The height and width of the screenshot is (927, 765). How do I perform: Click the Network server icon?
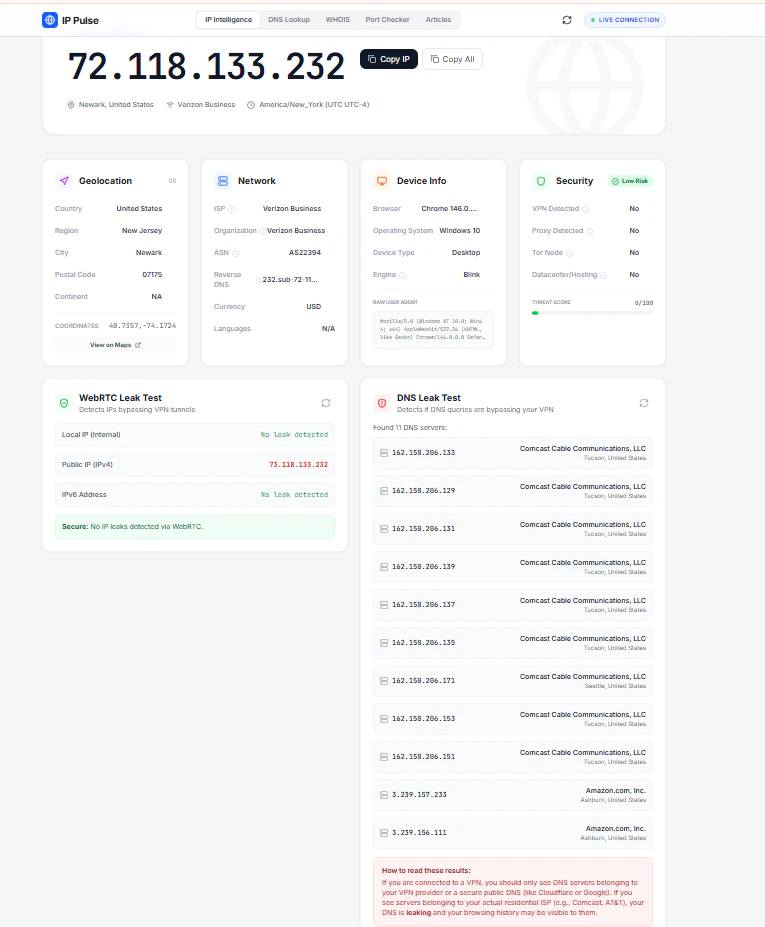(222, 181)
